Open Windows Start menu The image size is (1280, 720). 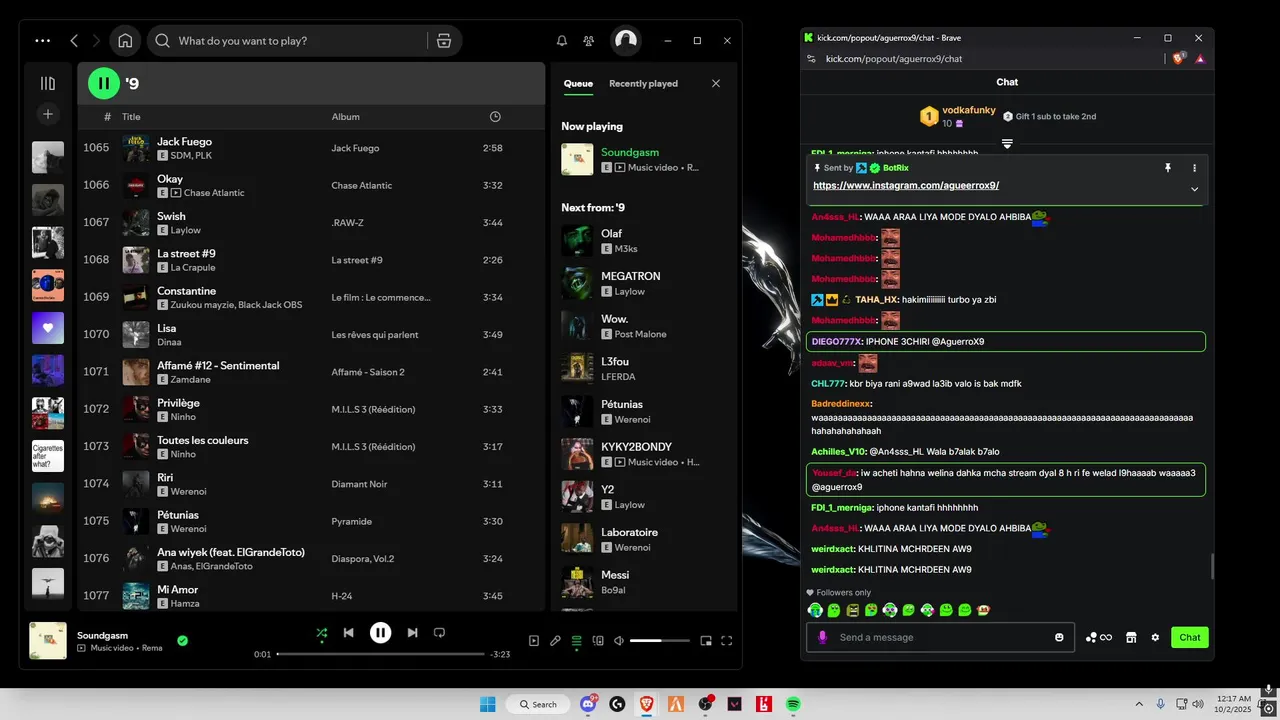coord(488,704)
